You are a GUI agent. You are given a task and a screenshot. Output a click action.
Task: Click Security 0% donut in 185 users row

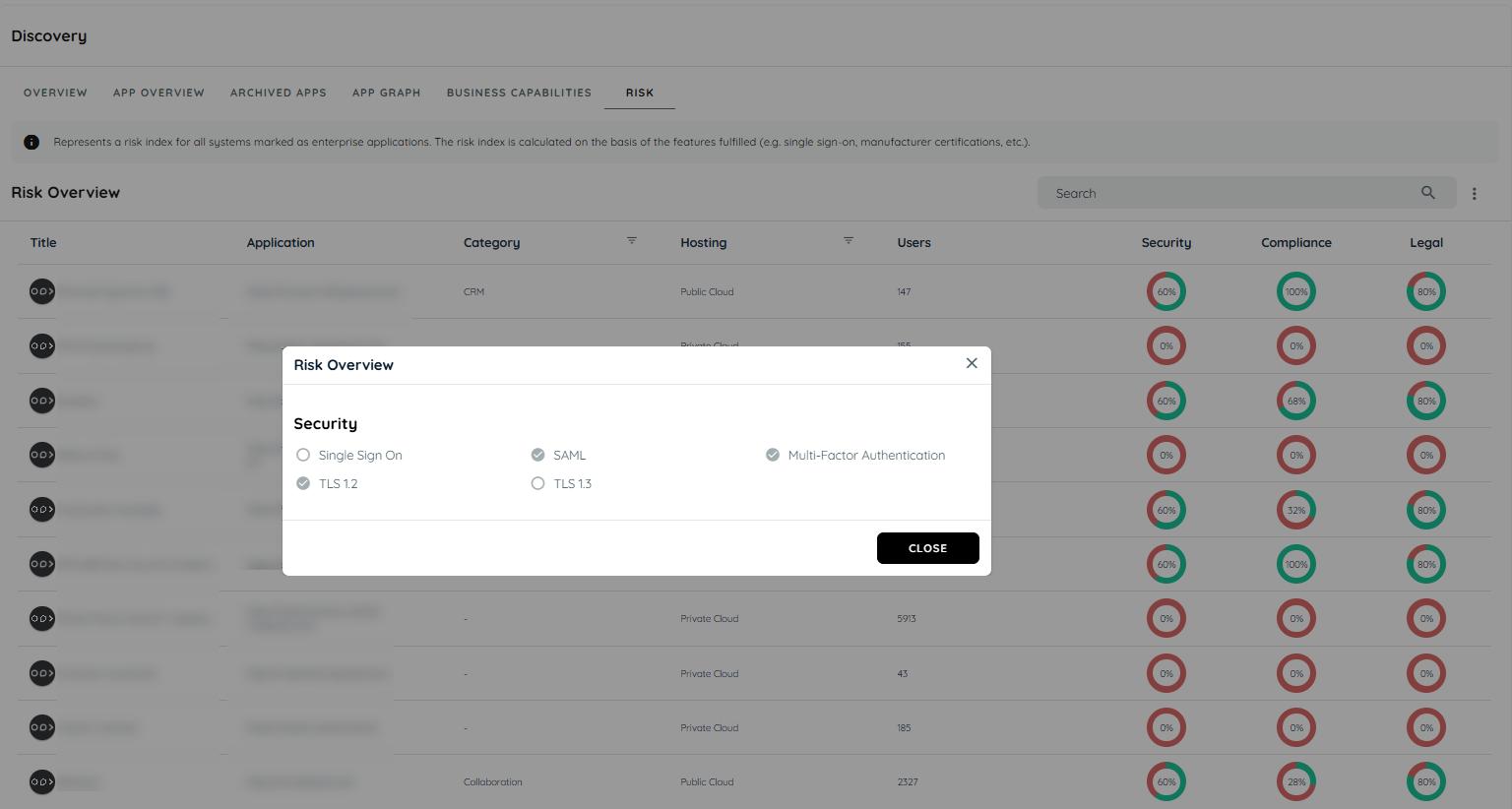[1166, 727]
